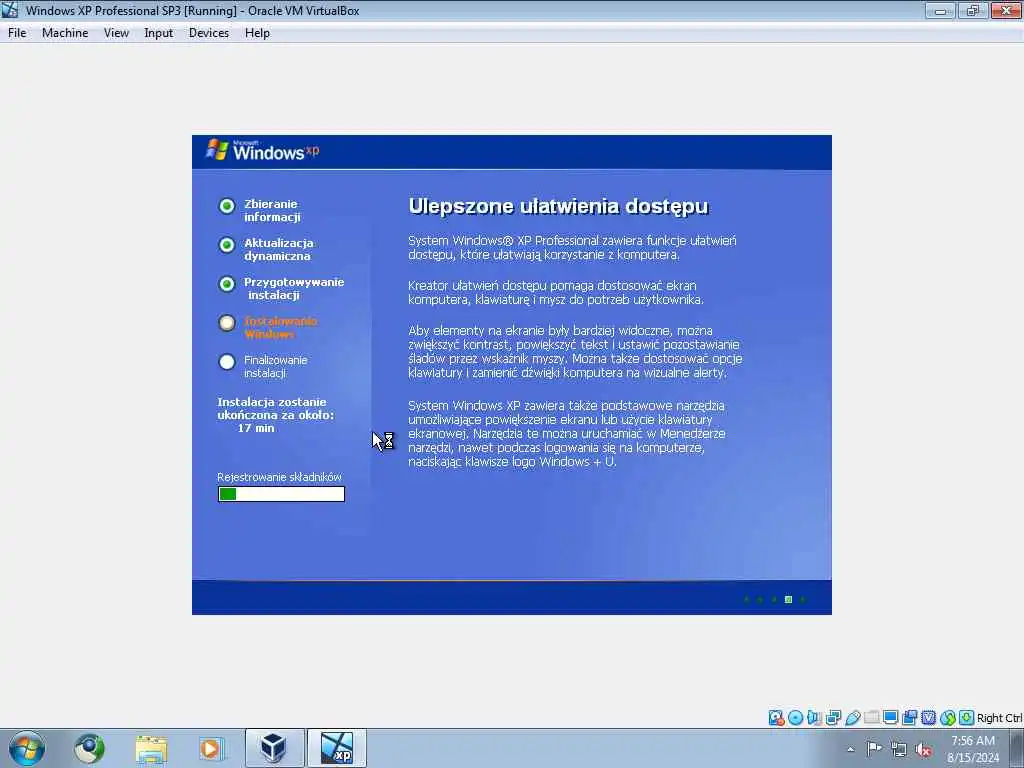Open the USB devices indicator icon
1024x768 pixels.
(x=852, y=718)
